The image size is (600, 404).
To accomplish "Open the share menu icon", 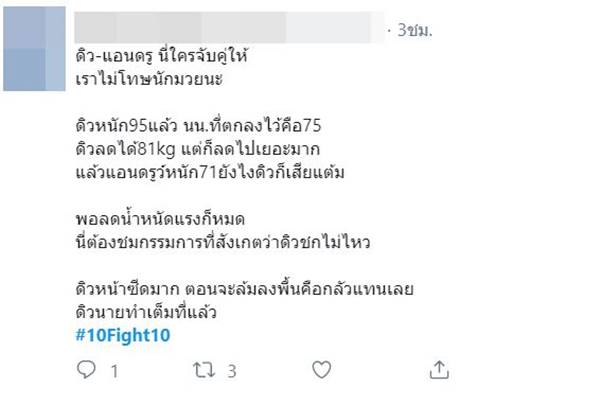I will 439,370.
